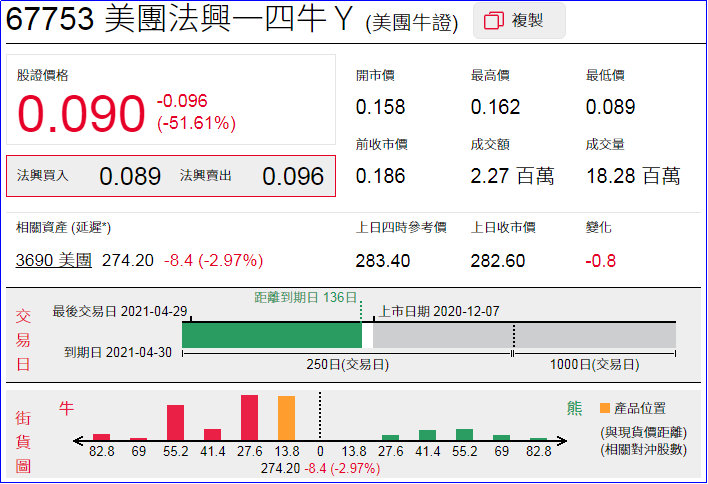This screenshot has height=484, width=708.
Task: Click the 變化 value -0.8
Action: click(x=601, y=261)
